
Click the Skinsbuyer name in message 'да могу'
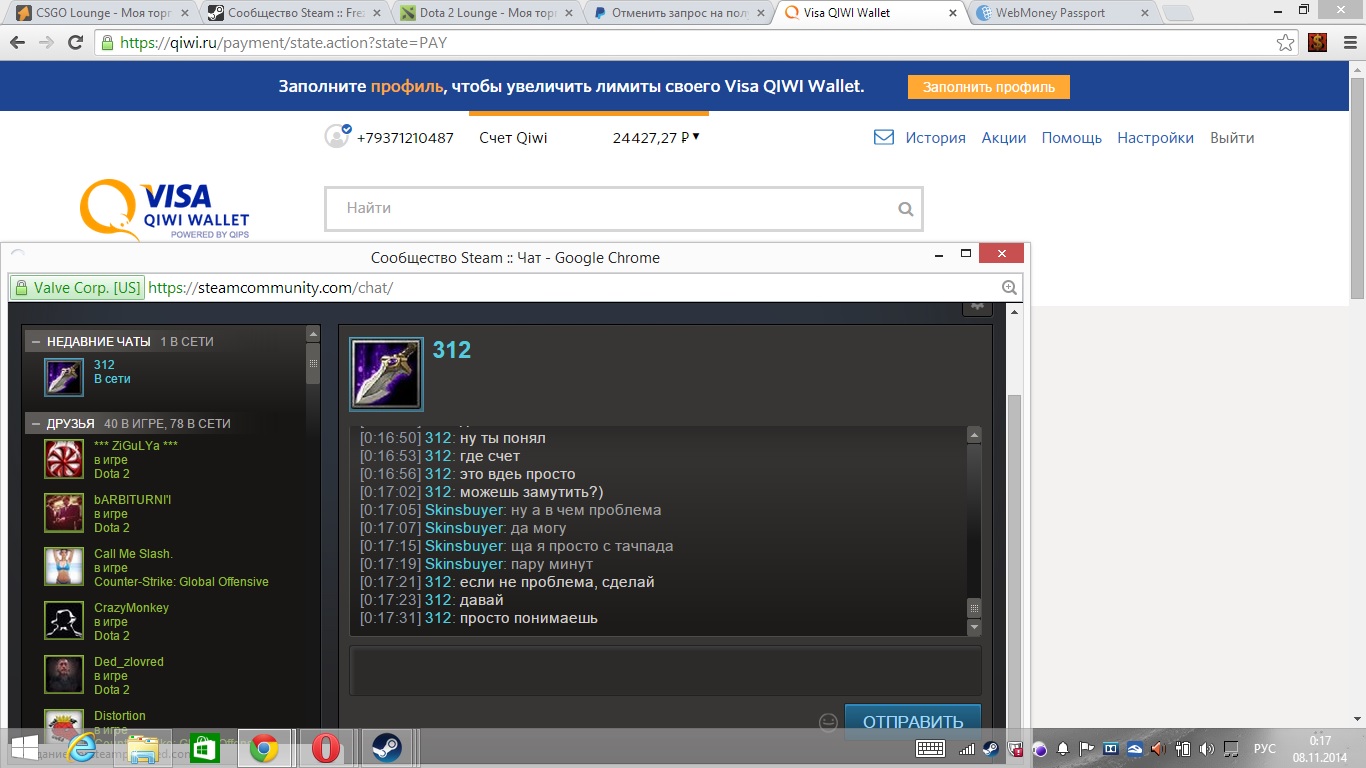(464, 528)
